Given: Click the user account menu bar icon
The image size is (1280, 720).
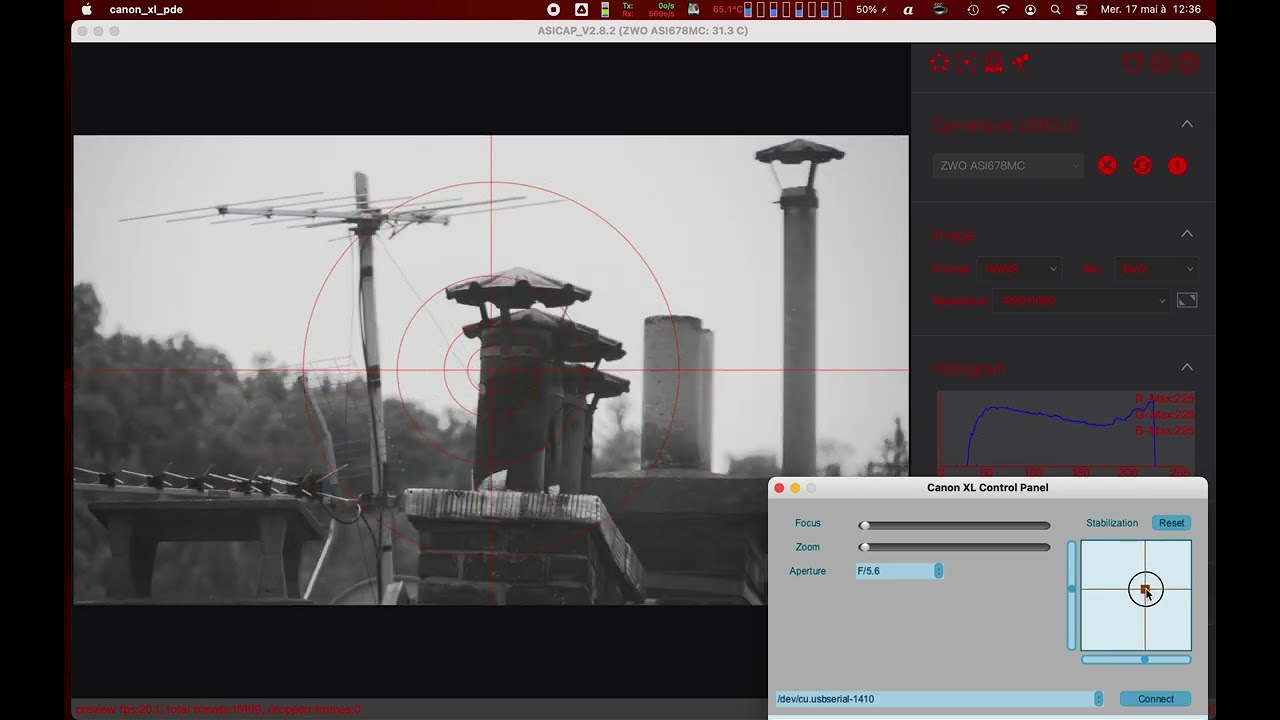Looking at the screenshot, I should point(1031,9).
